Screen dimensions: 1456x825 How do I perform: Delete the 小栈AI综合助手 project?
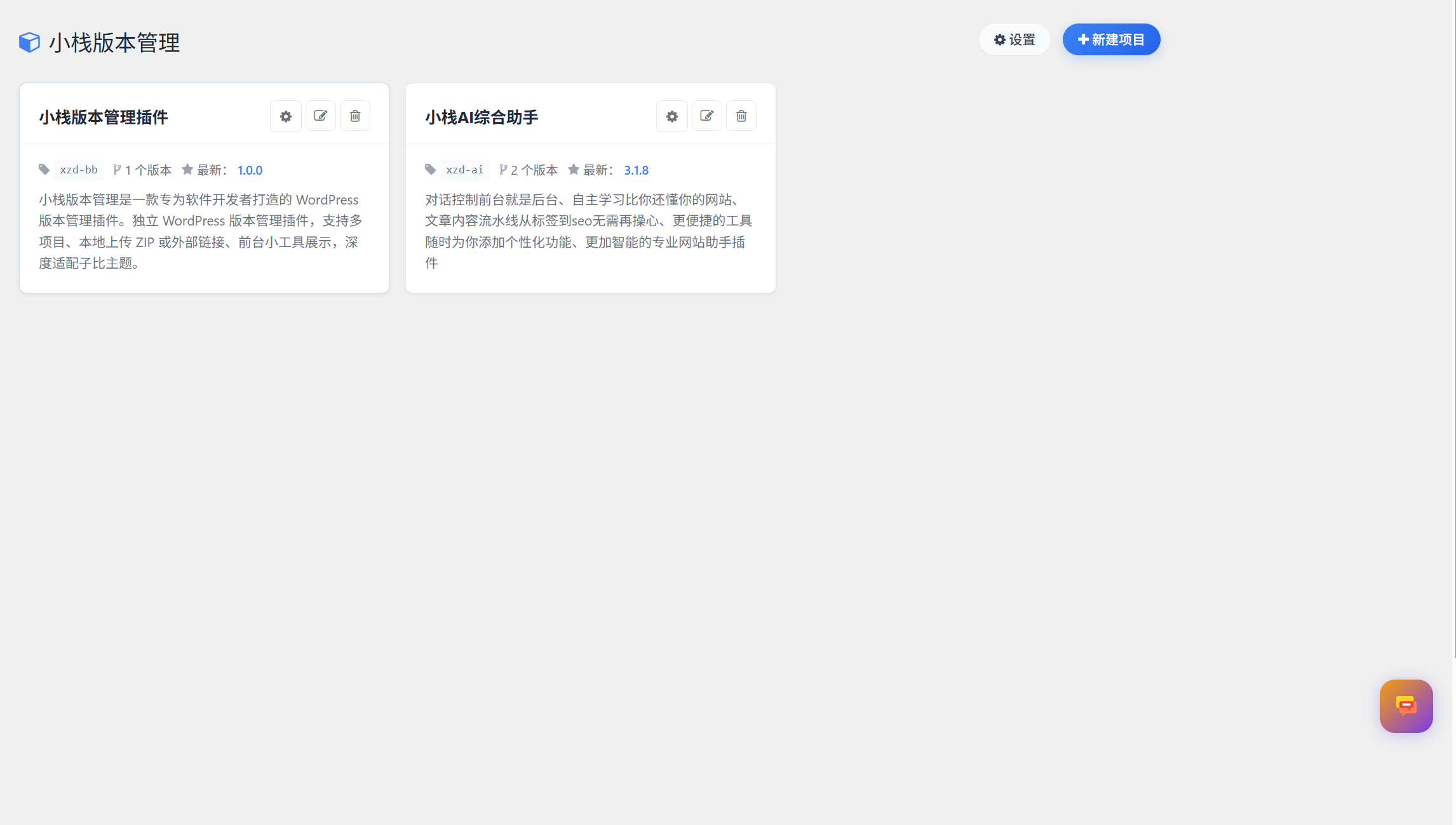(741, 116)
